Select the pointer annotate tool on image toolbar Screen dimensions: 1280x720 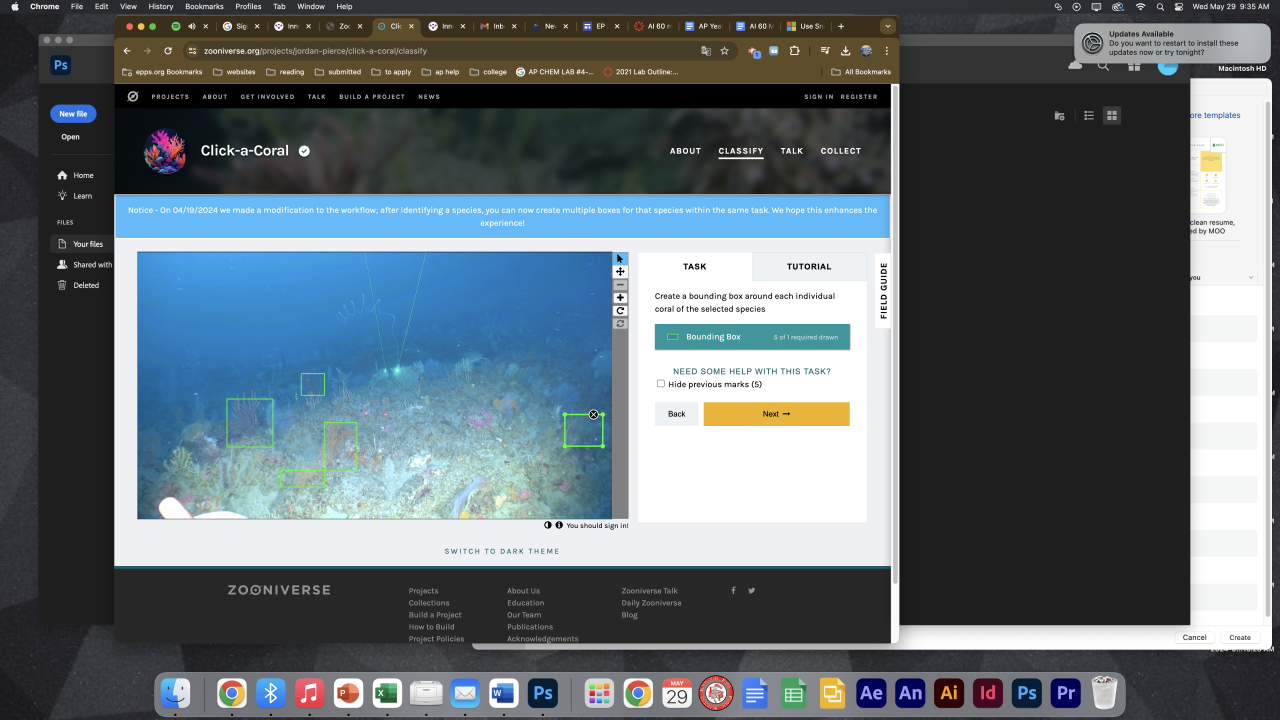tap(620, 259)
